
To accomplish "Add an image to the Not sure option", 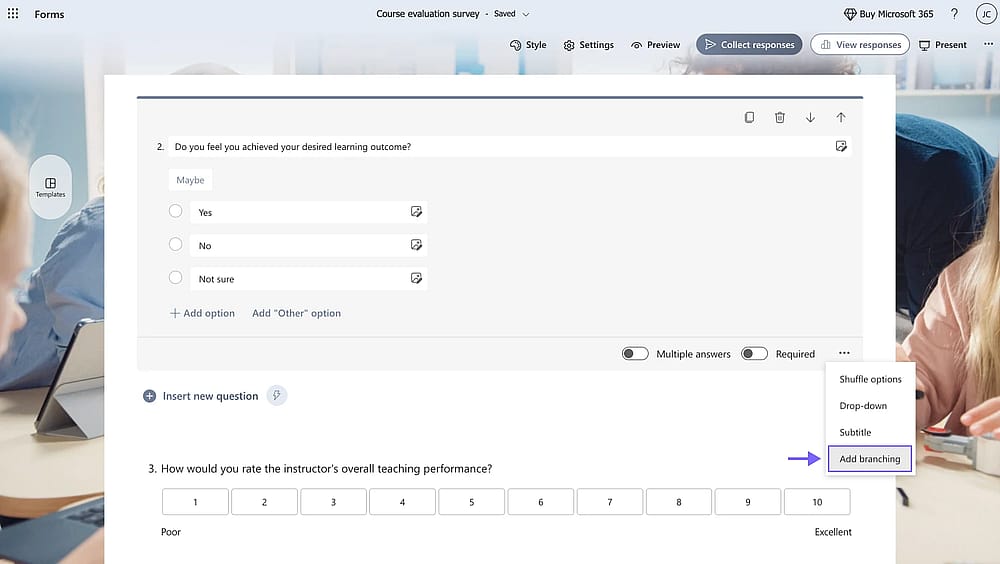I will pos(416,278).
